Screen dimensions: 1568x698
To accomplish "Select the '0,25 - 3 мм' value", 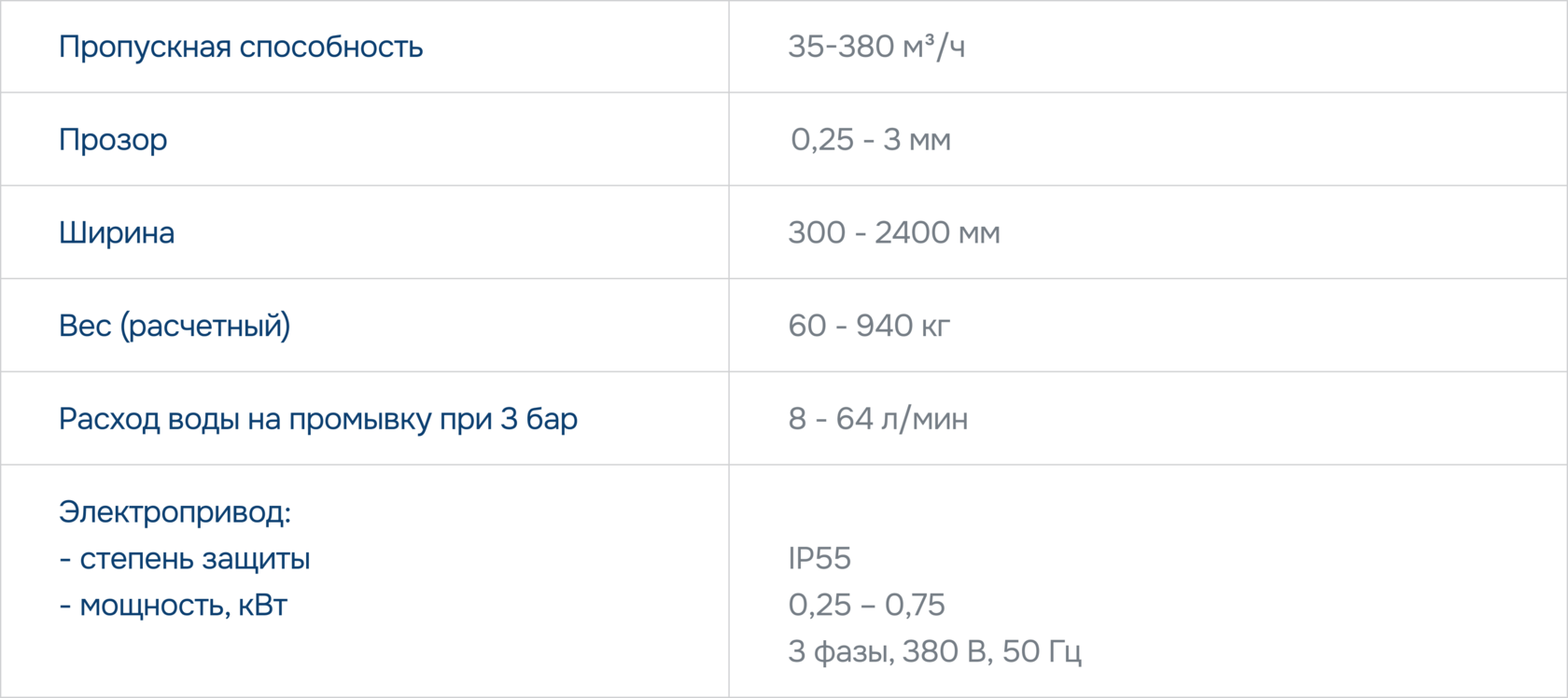I will click(x=871, y=140).
